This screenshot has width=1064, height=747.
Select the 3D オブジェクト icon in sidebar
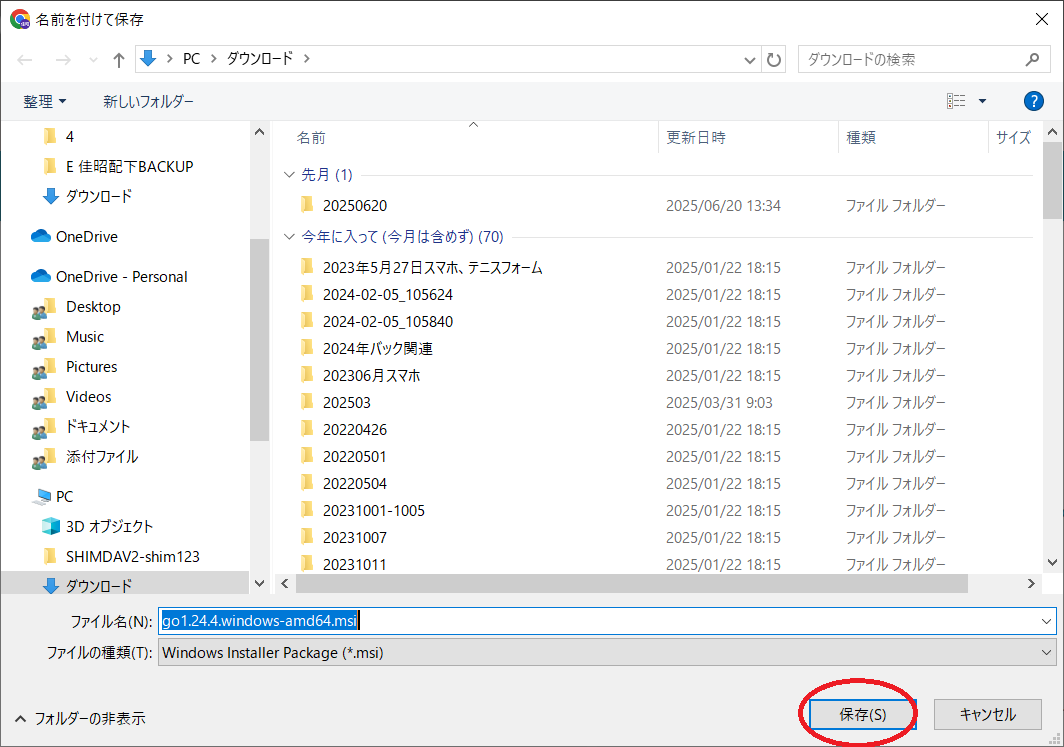[x=50, y=526]
